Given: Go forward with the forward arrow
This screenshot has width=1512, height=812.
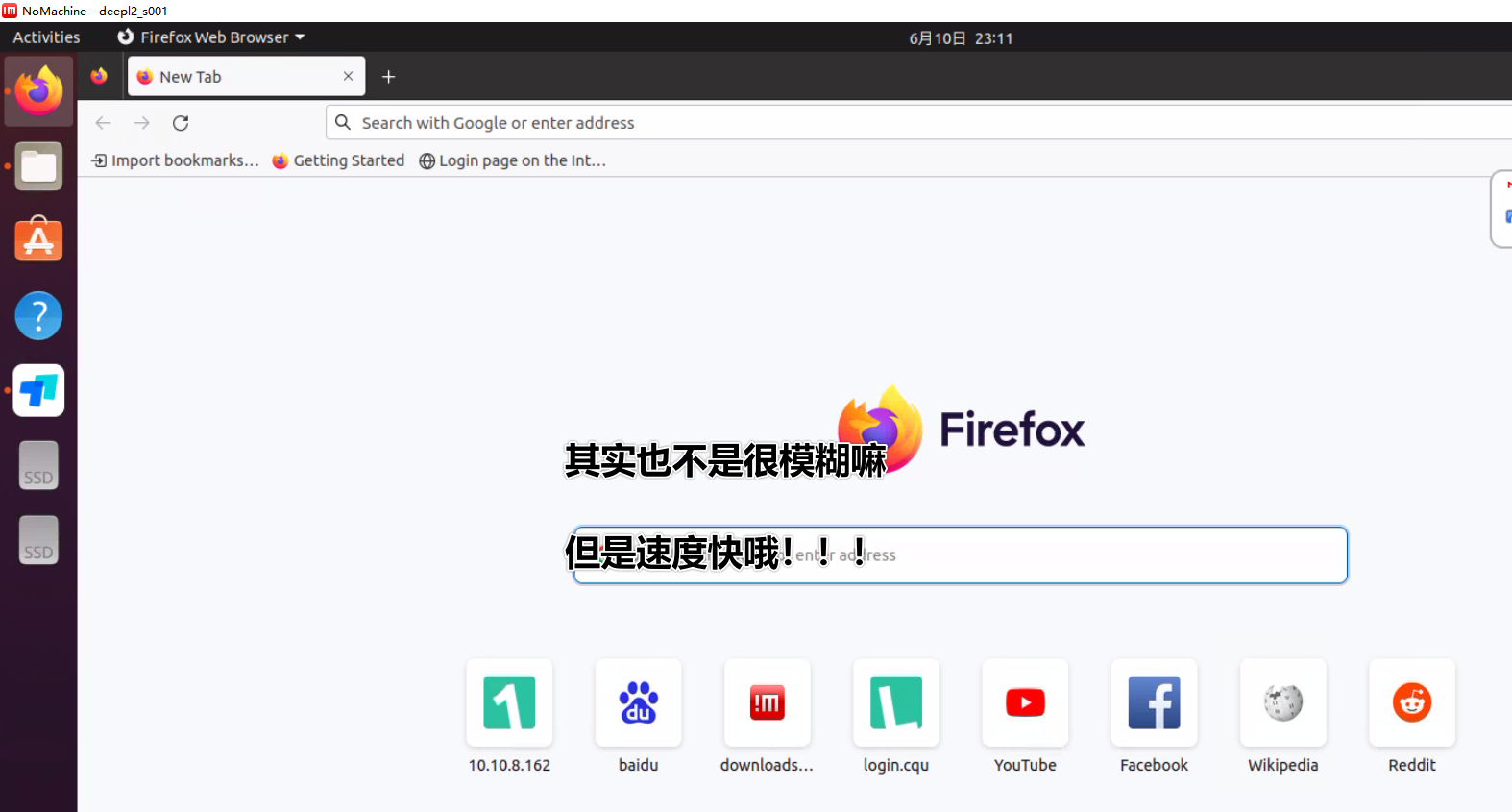Looking at the screenshot, I should pos(142,123).
